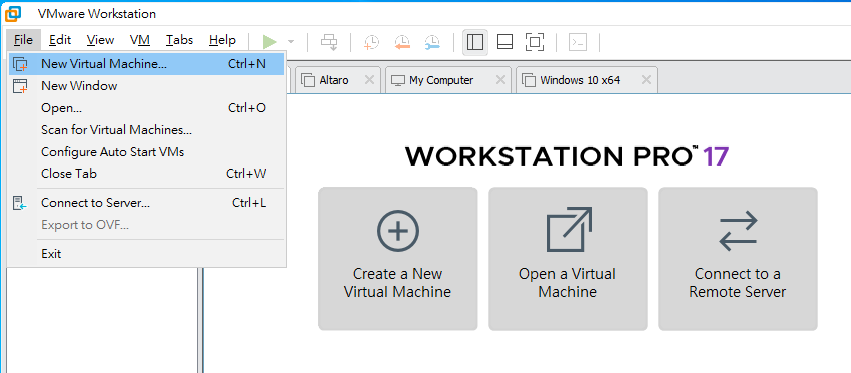
Task: Open Snapshot Manager toolbar icon
Action: coord(433,42)
